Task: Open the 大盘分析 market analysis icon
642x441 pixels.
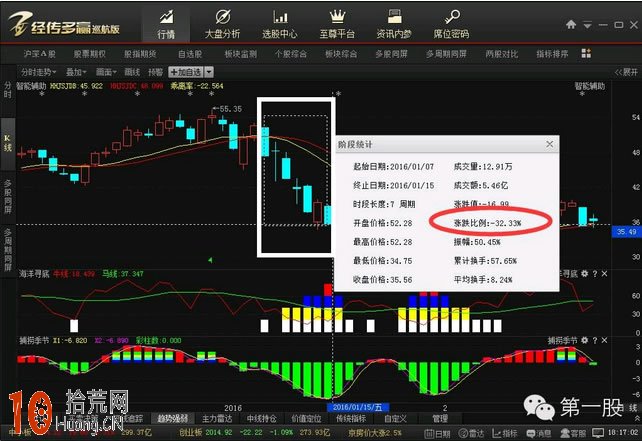Action: click(222, 24)
